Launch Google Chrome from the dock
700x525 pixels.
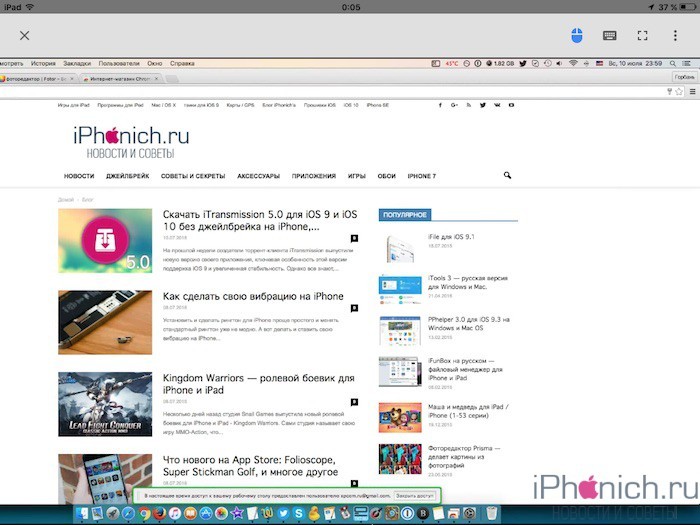144,514
